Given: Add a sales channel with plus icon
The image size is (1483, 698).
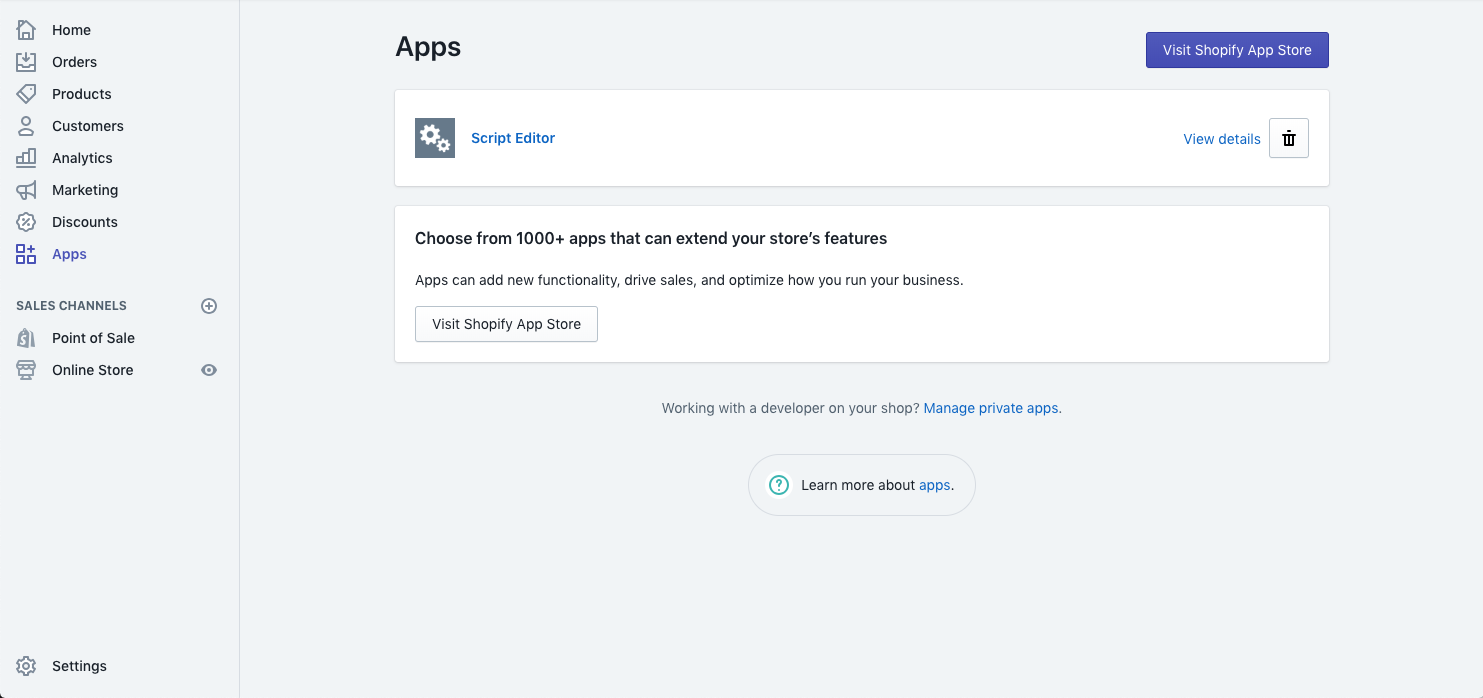Looking at the screenshot, I should click(209, 306).
